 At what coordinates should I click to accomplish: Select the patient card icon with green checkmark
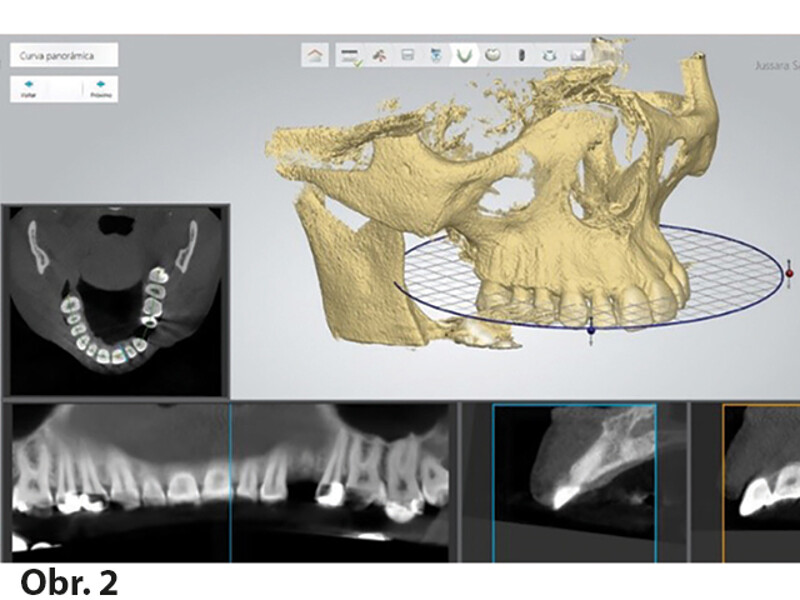click(351, 56)
